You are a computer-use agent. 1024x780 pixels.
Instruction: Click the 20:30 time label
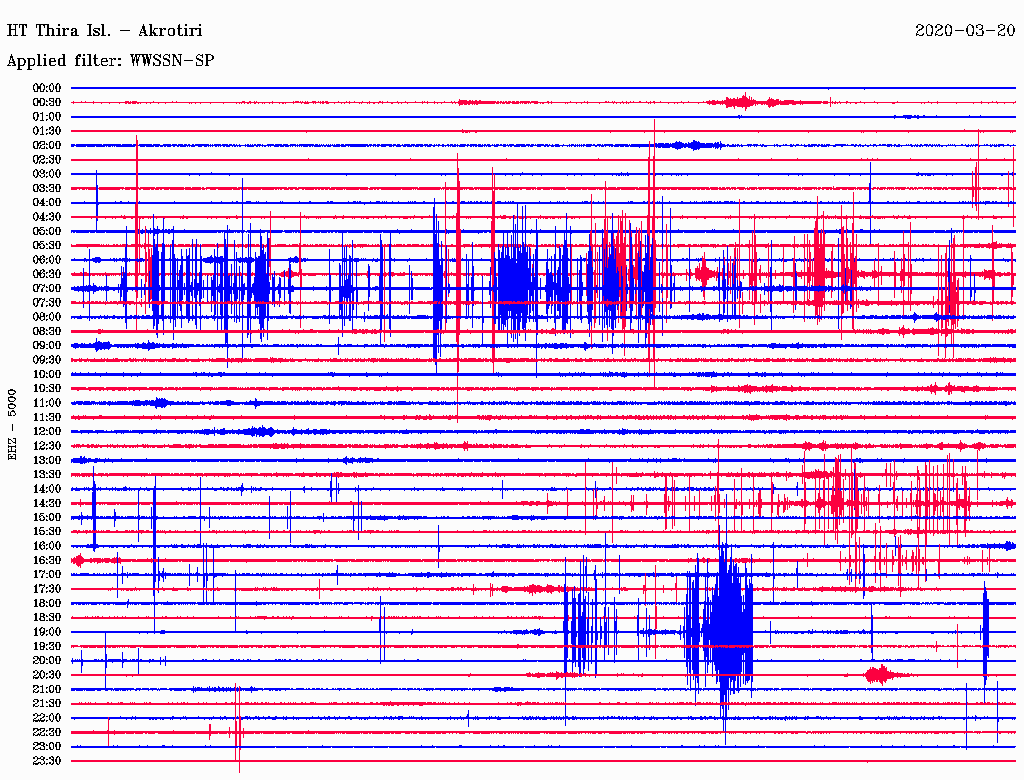pos(47,675)
